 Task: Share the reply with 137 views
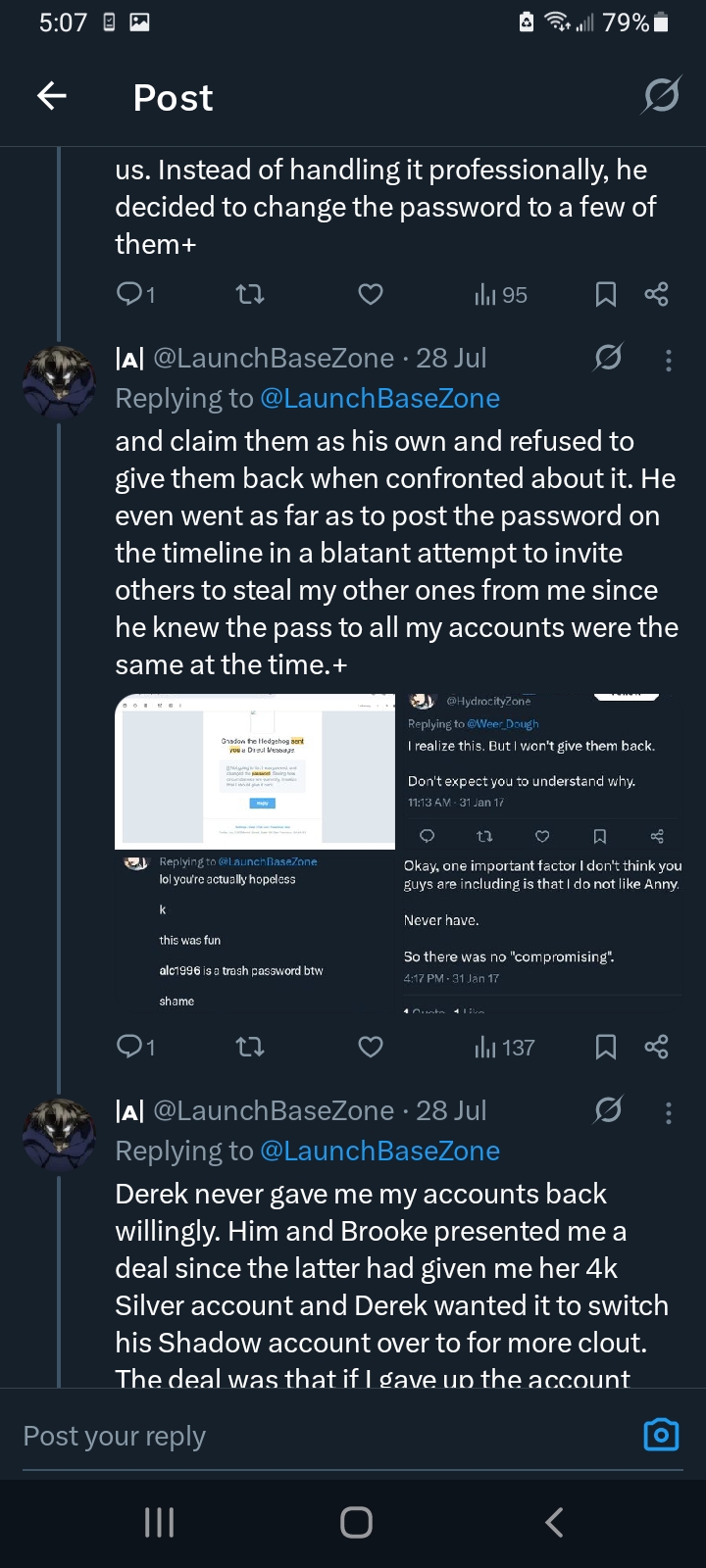656,1047
